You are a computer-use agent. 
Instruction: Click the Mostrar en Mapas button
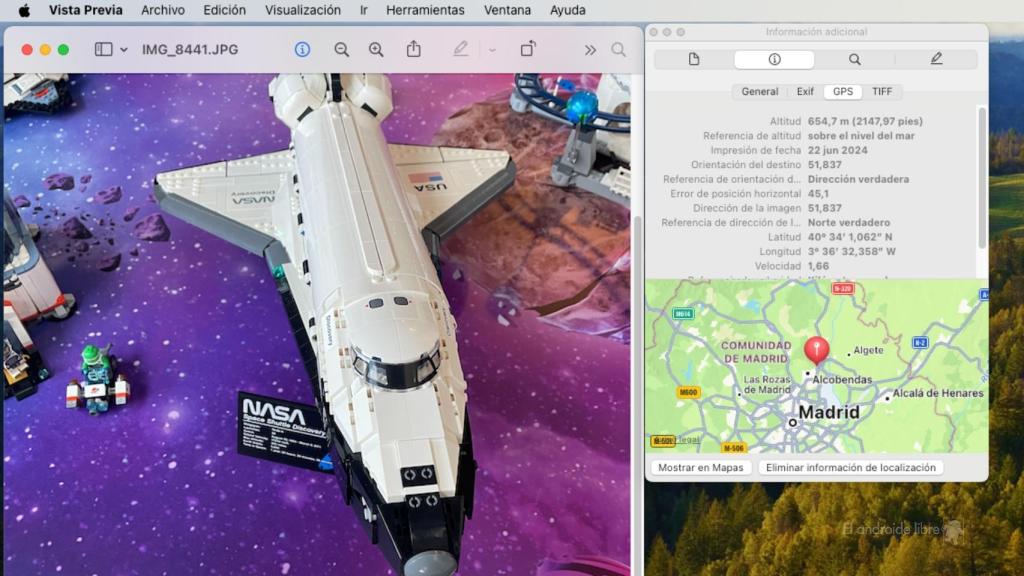pos(702,467)
